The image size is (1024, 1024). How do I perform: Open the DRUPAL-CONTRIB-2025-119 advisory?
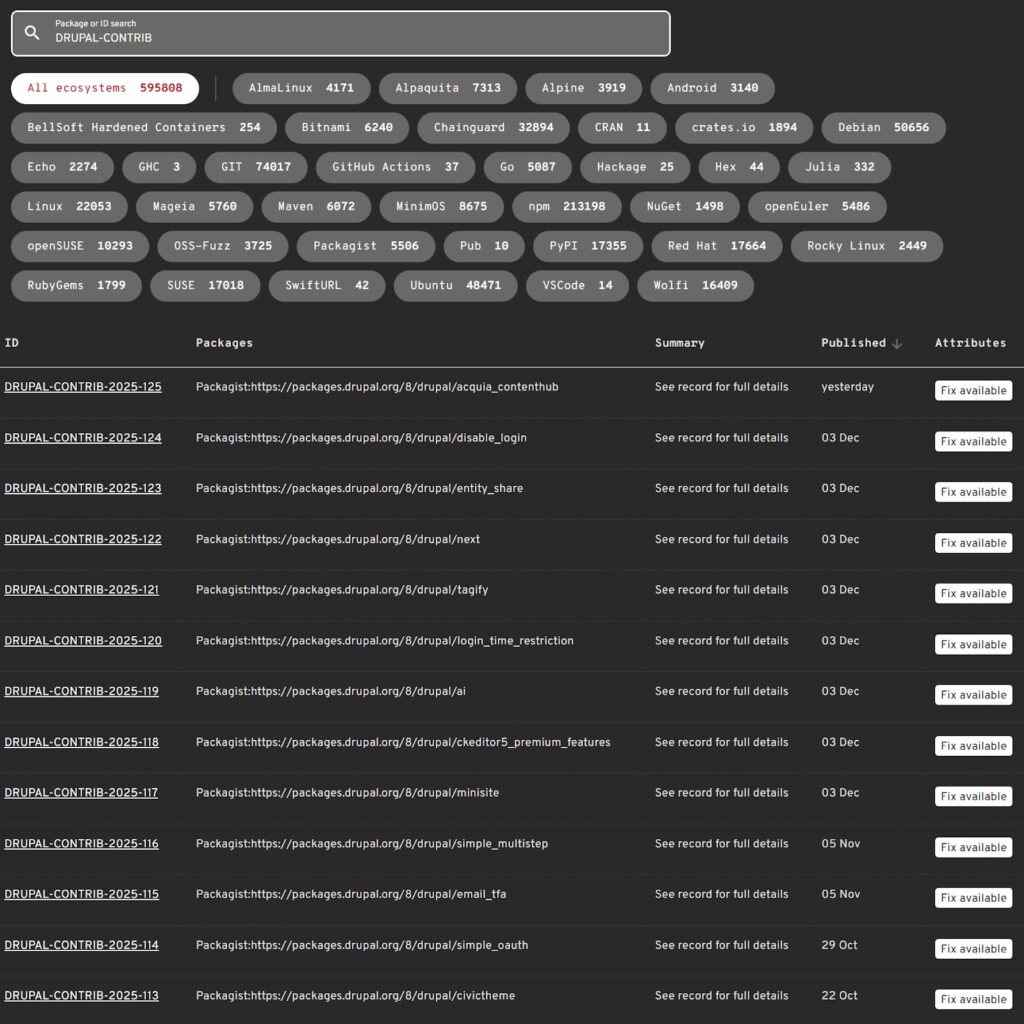point(82,691)
